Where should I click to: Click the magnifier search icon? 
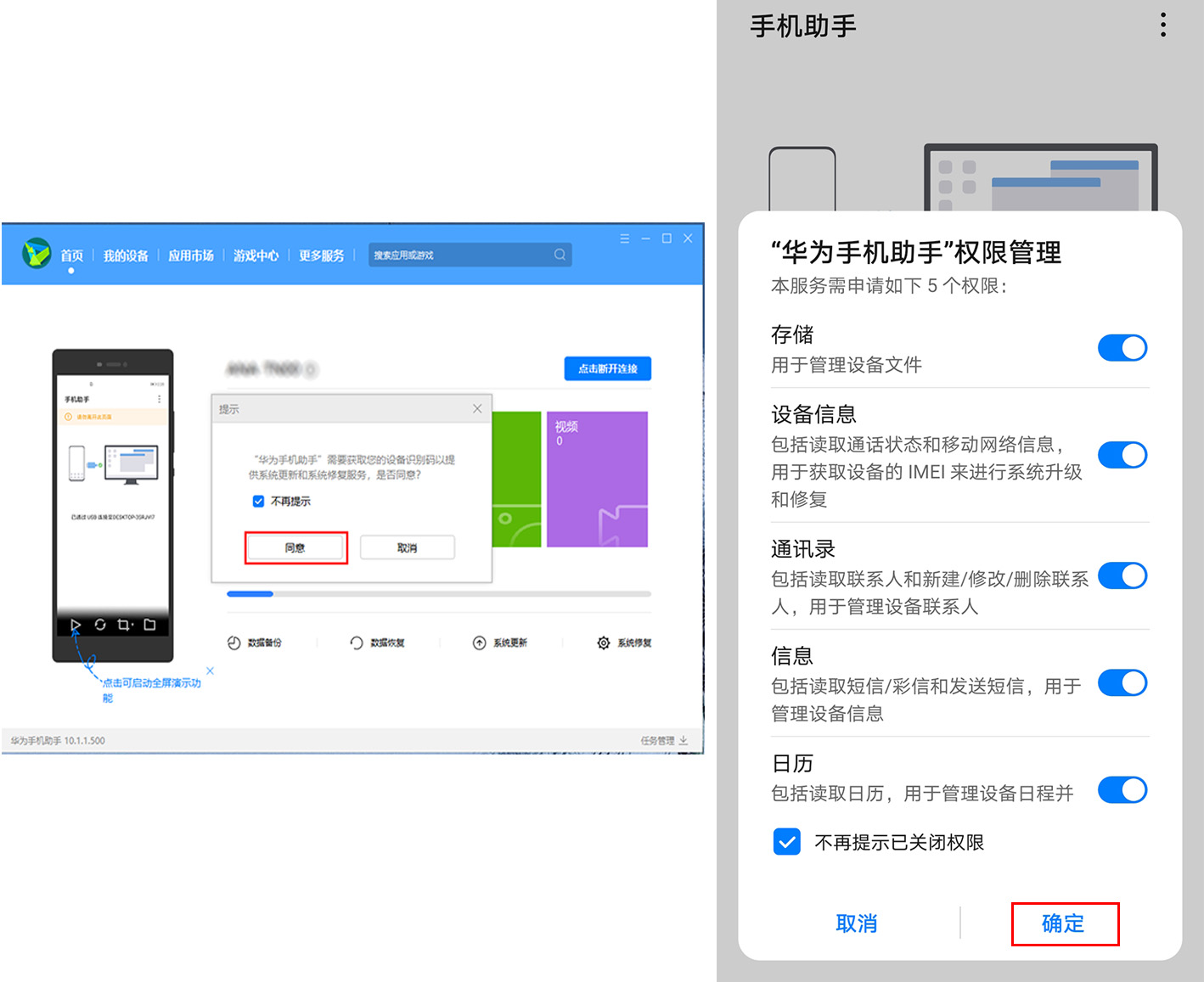pos(560,255)
